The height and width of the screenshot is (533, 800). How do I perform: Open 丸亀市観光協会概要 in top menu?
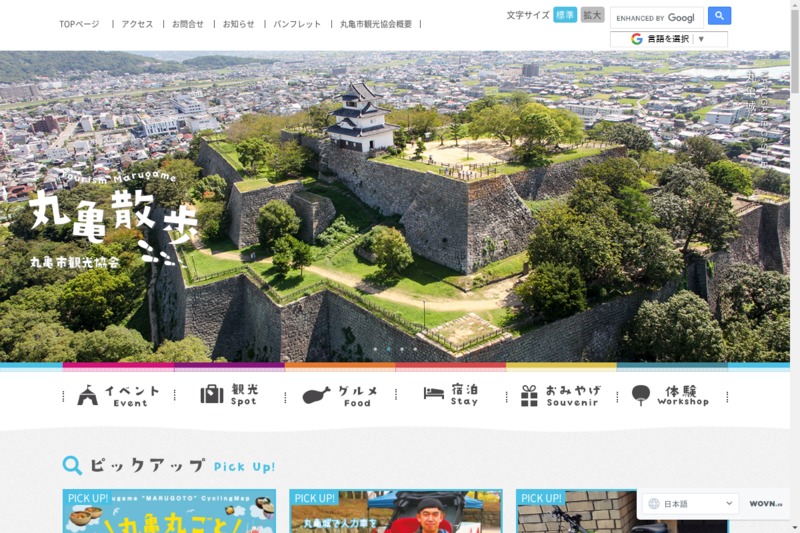coord(375,24)
